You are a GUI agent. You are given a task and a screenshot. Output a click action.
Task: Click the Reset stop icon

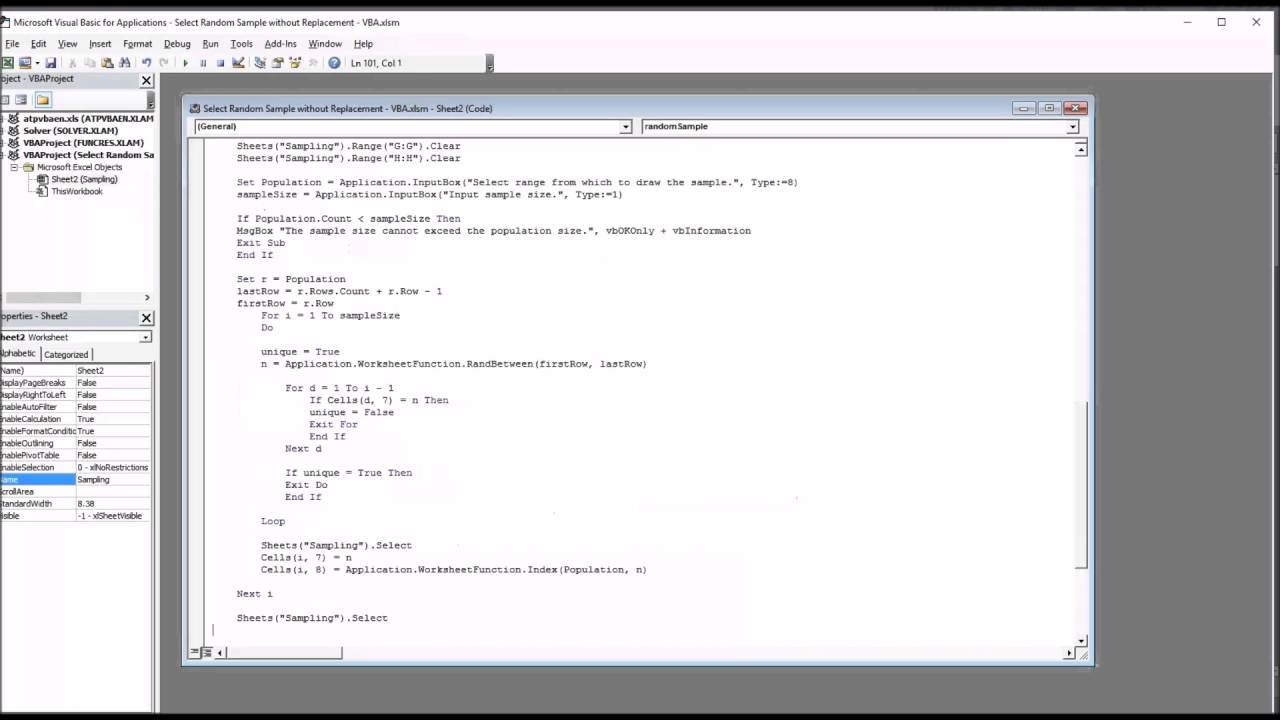coord(221,63)
